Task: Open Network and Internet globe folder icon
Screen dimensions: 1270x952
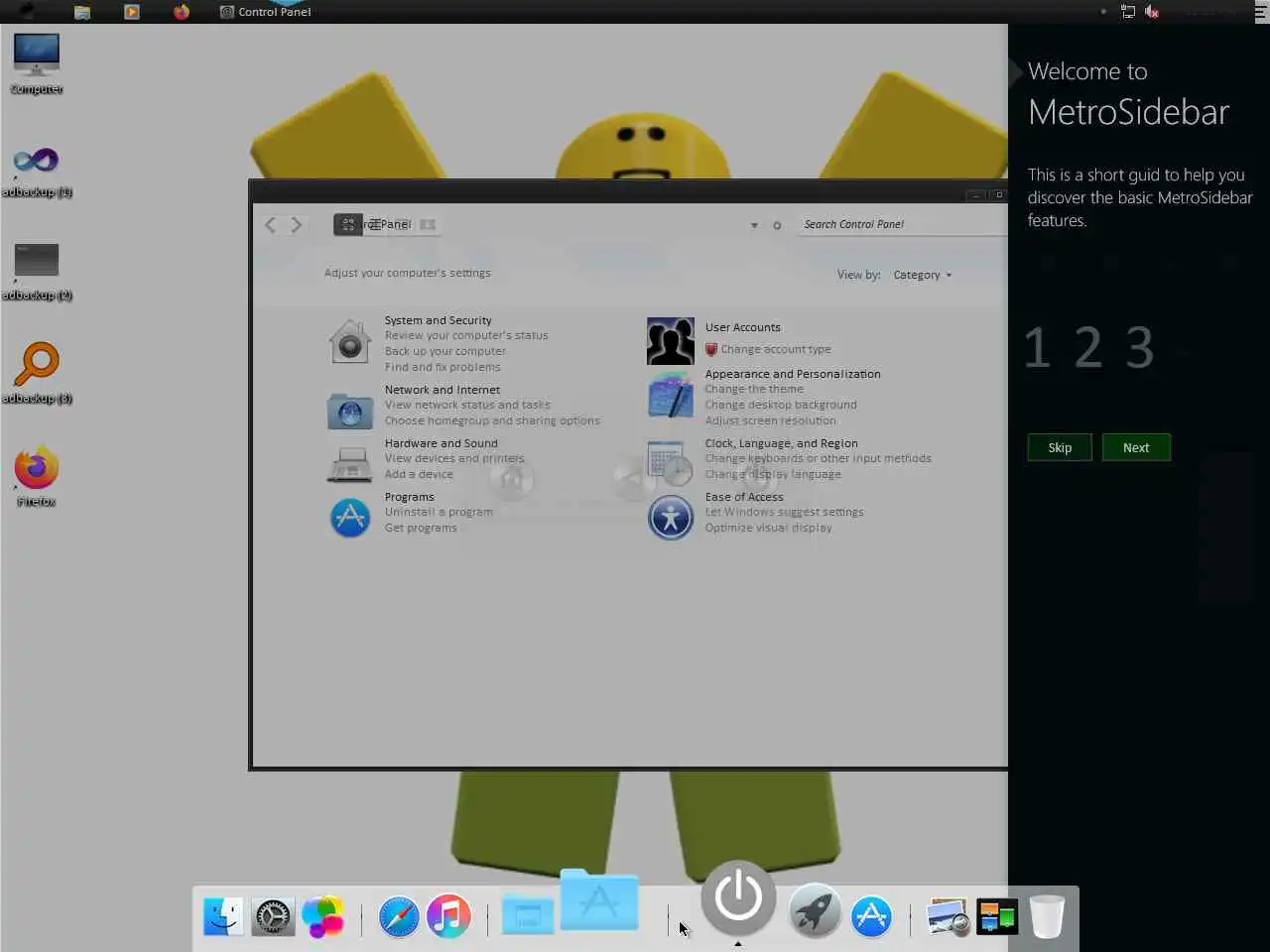Action: point(349,410)
